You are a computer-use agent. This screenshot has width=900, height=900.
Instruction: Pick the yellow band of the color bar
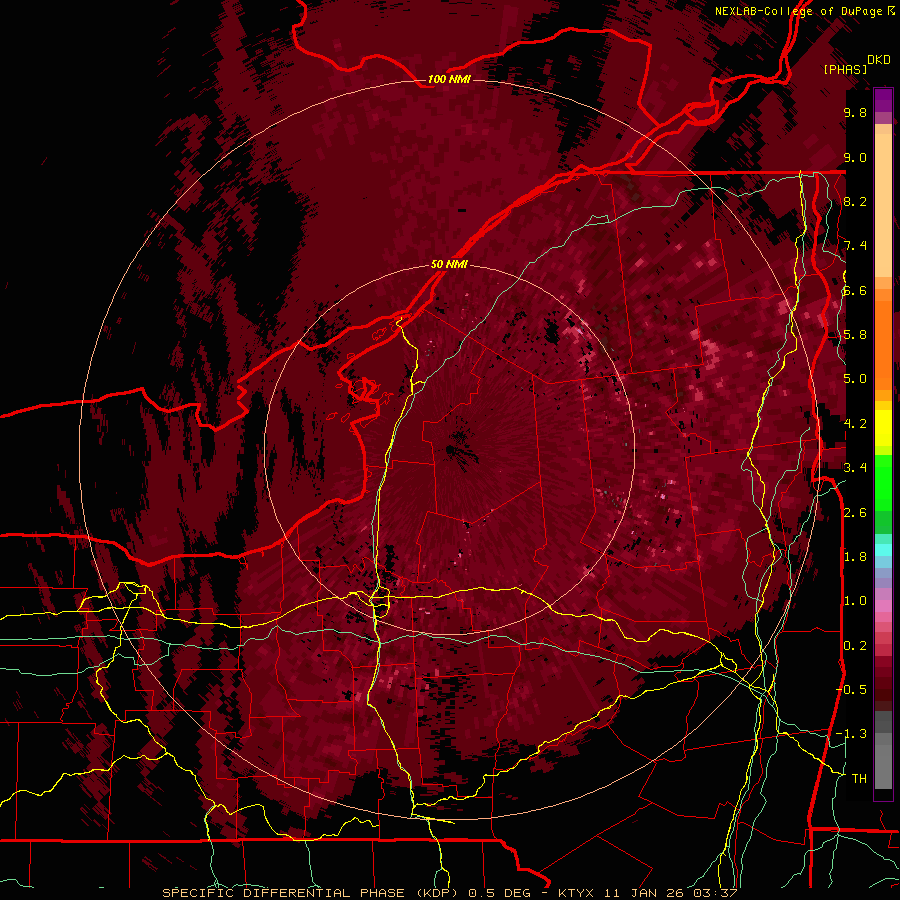[x=883, y=428]
